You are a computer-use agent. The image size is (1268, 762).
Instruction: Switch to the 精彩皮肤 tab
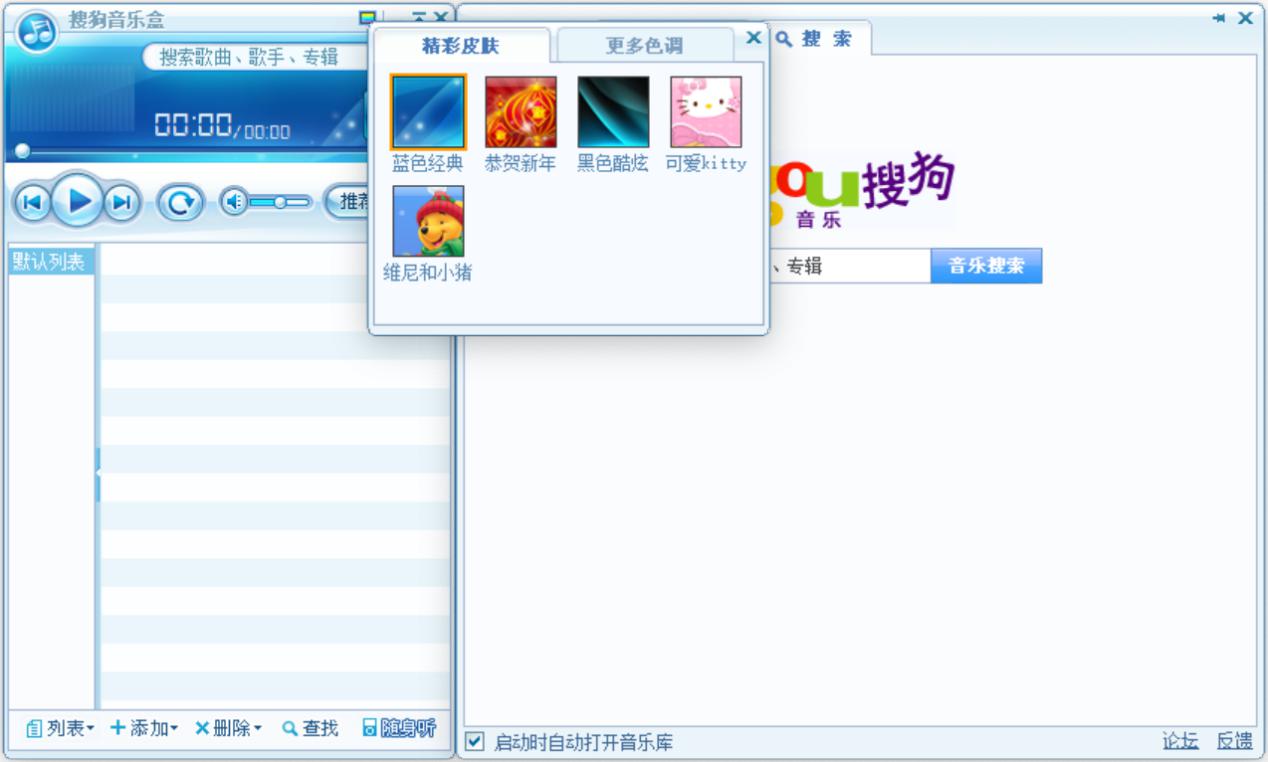point(458,44)
